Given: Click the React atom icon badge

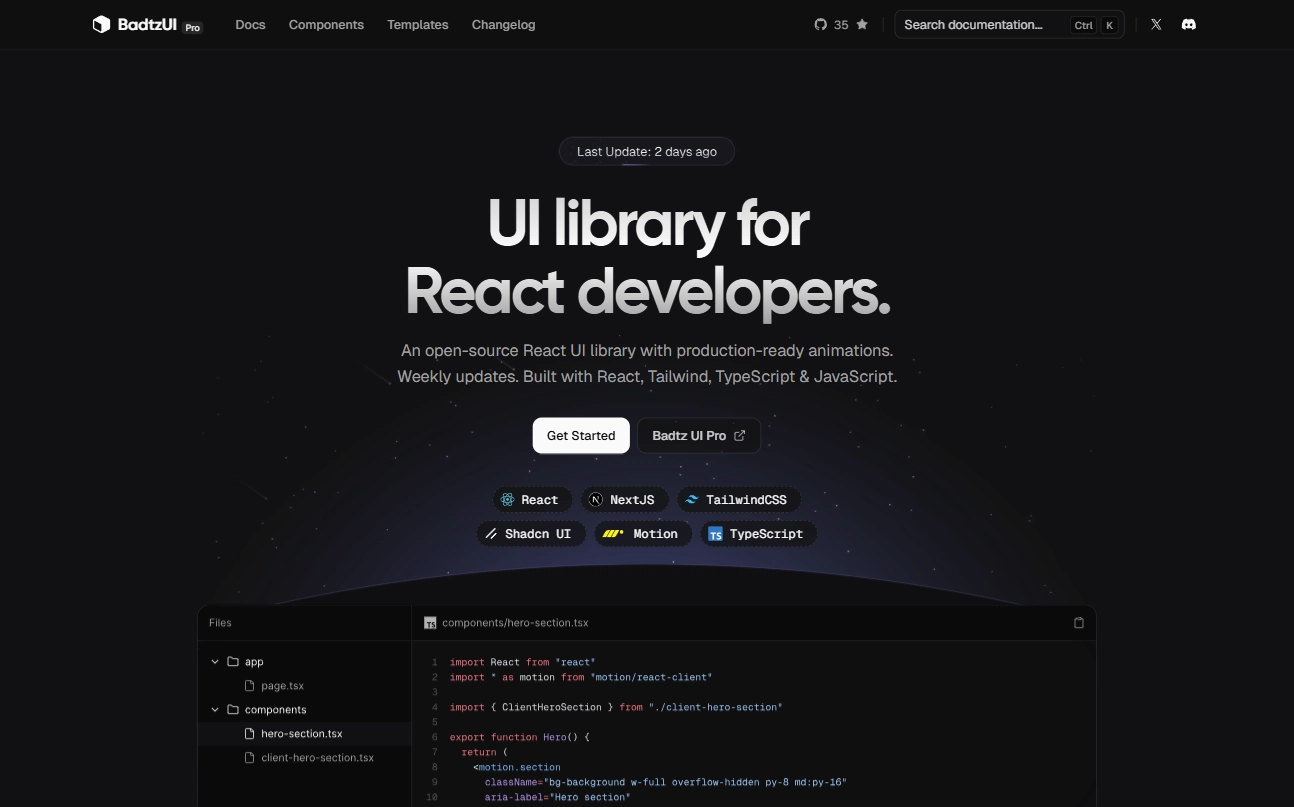Looking at the screenshot, I should click(x=507, y=500).
